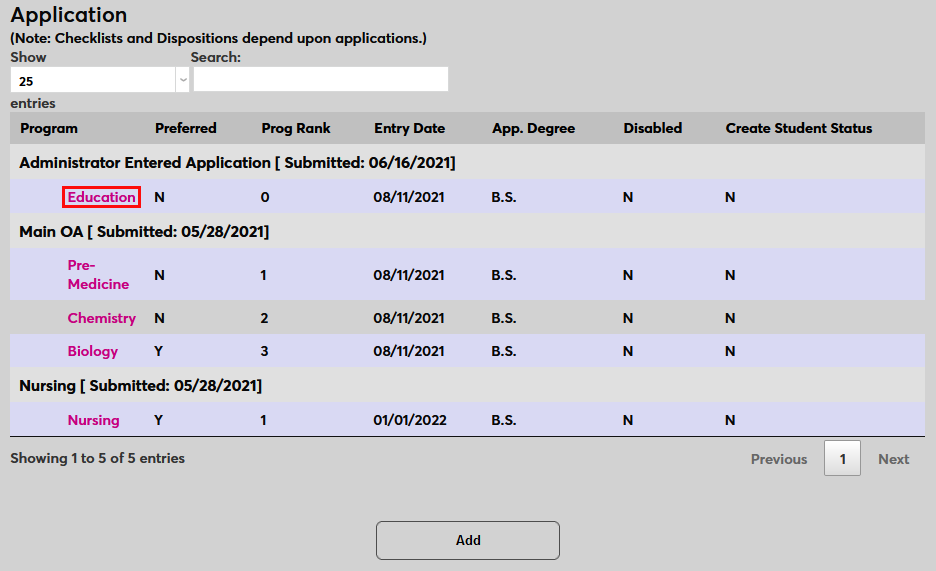Open the Show entries dropdown showing 25
The image size is (936, 571).
coord(100,80)
